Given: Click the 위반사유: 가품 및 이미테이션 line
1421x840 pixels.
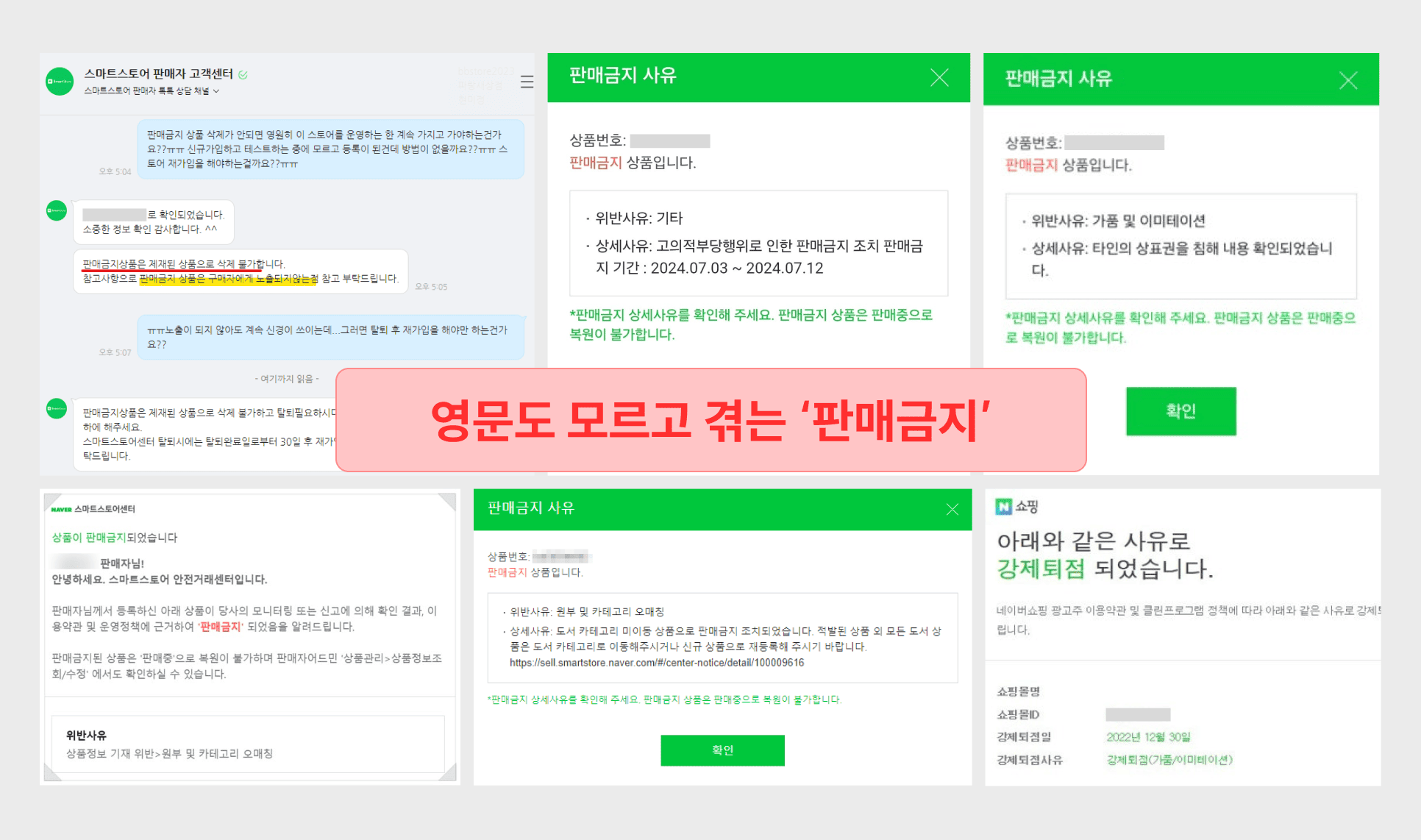Looking at the screenshot, I should tap(1118, 221).
